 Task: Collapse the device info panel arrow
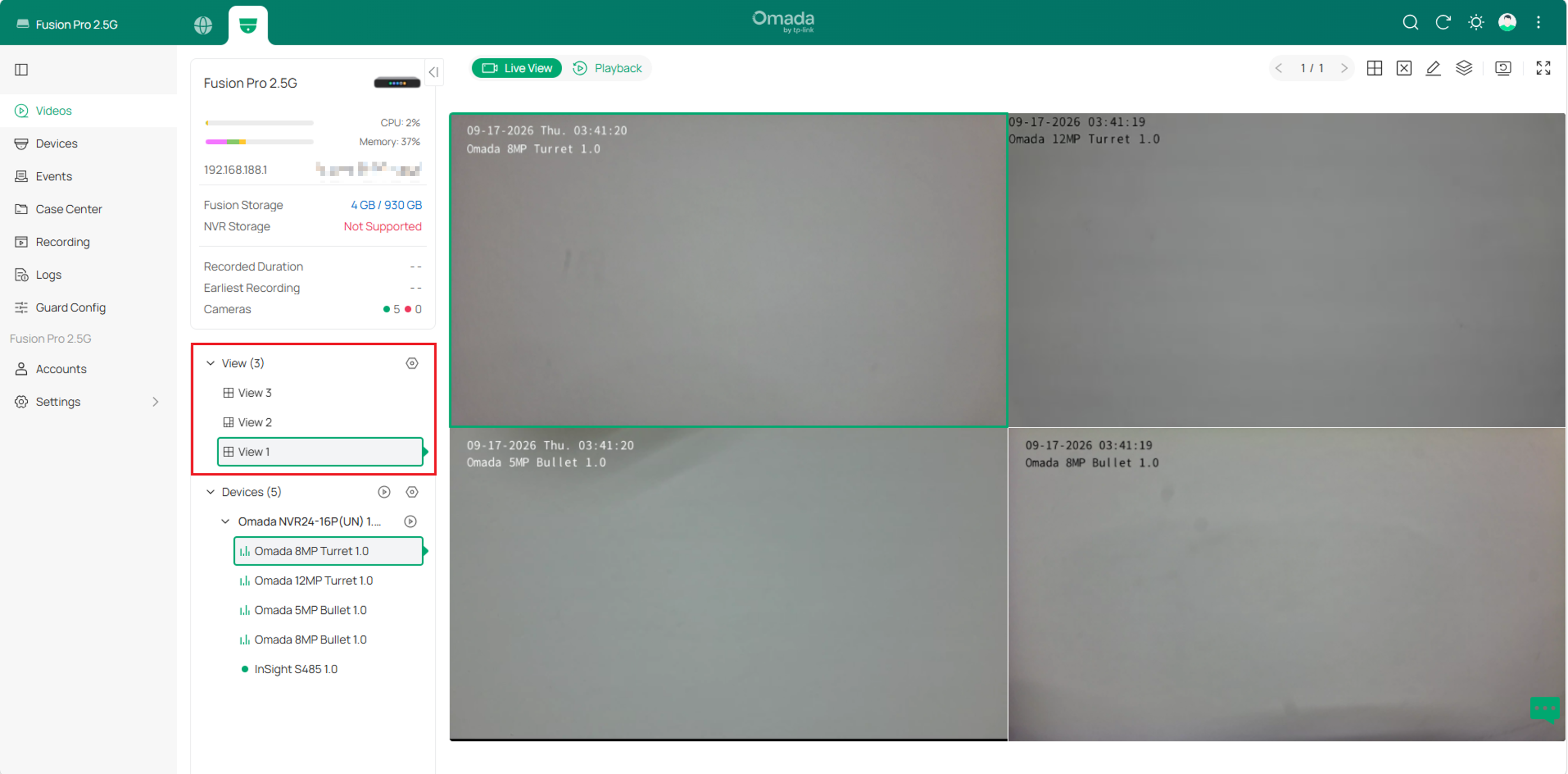[433, 72]
